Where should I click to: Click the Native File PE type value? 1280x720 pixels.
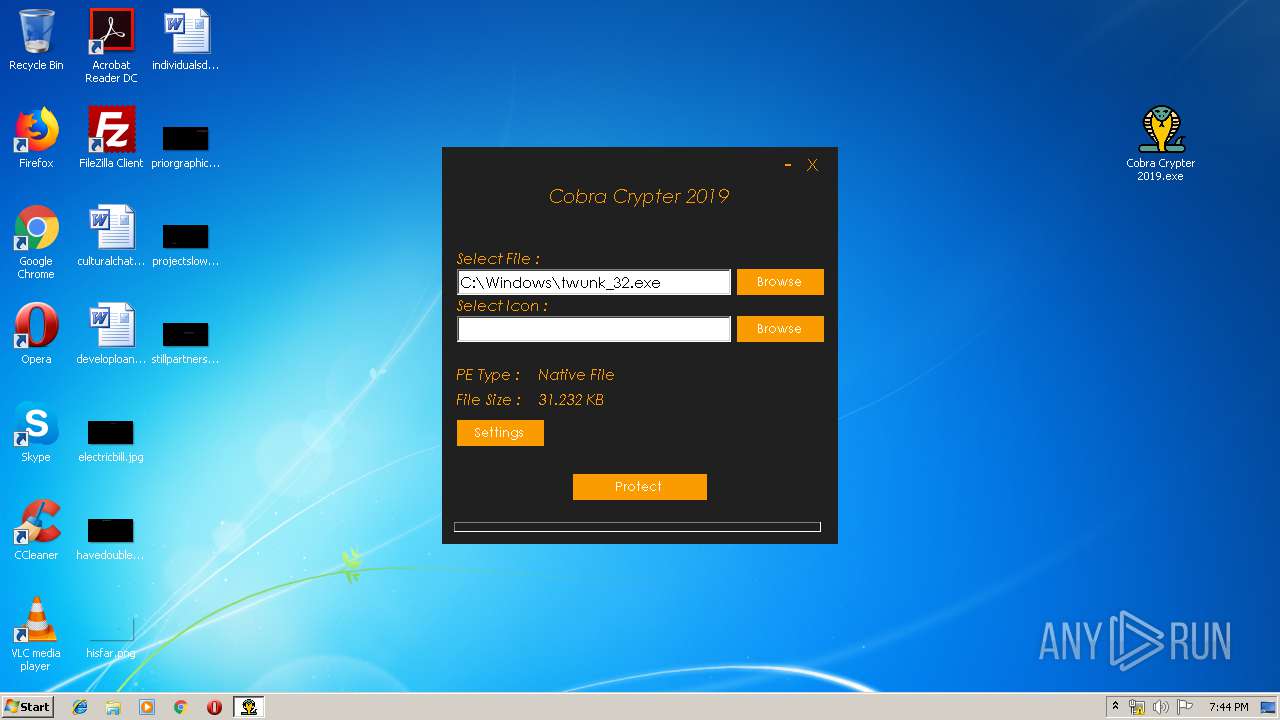point(576,375)
